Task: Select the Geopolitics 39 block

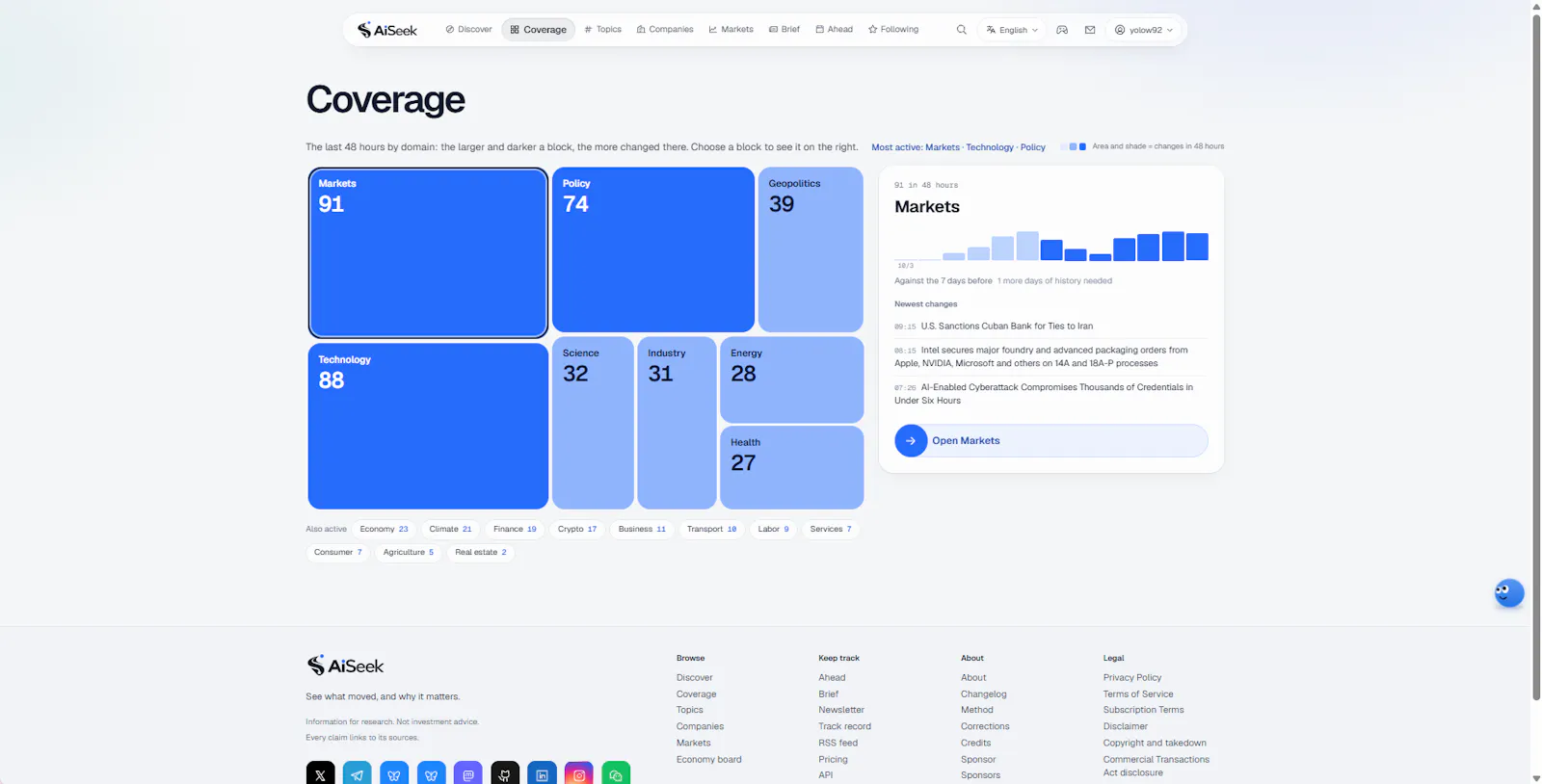Action: pyautogui.click(x=811, y=249)
